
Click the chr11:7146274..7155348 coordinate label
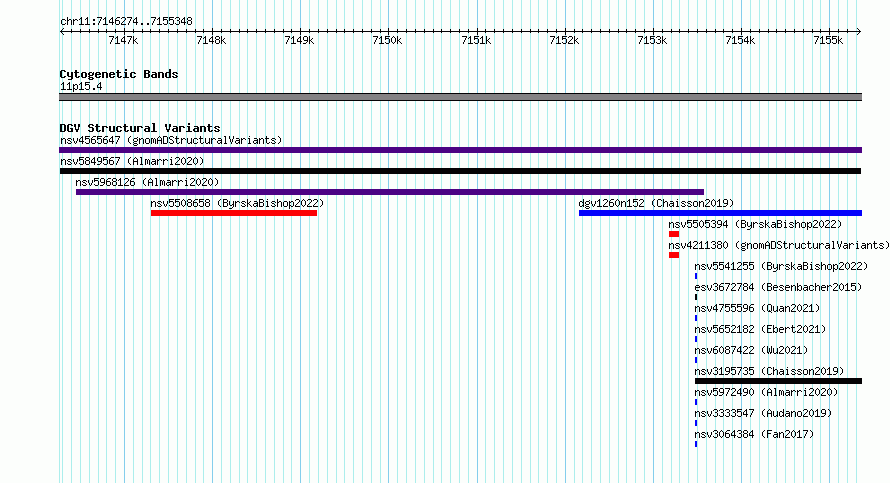coord(126,21)
